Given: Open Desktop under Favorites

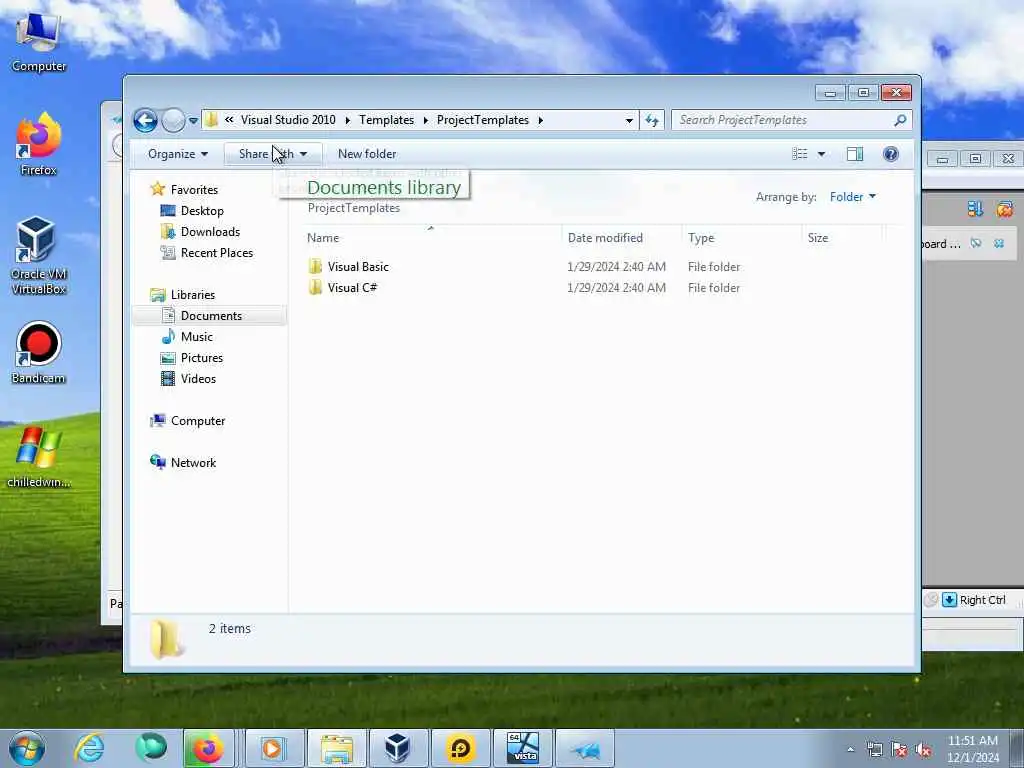Looking at the screenshot, I should click(x=202, y=211).
